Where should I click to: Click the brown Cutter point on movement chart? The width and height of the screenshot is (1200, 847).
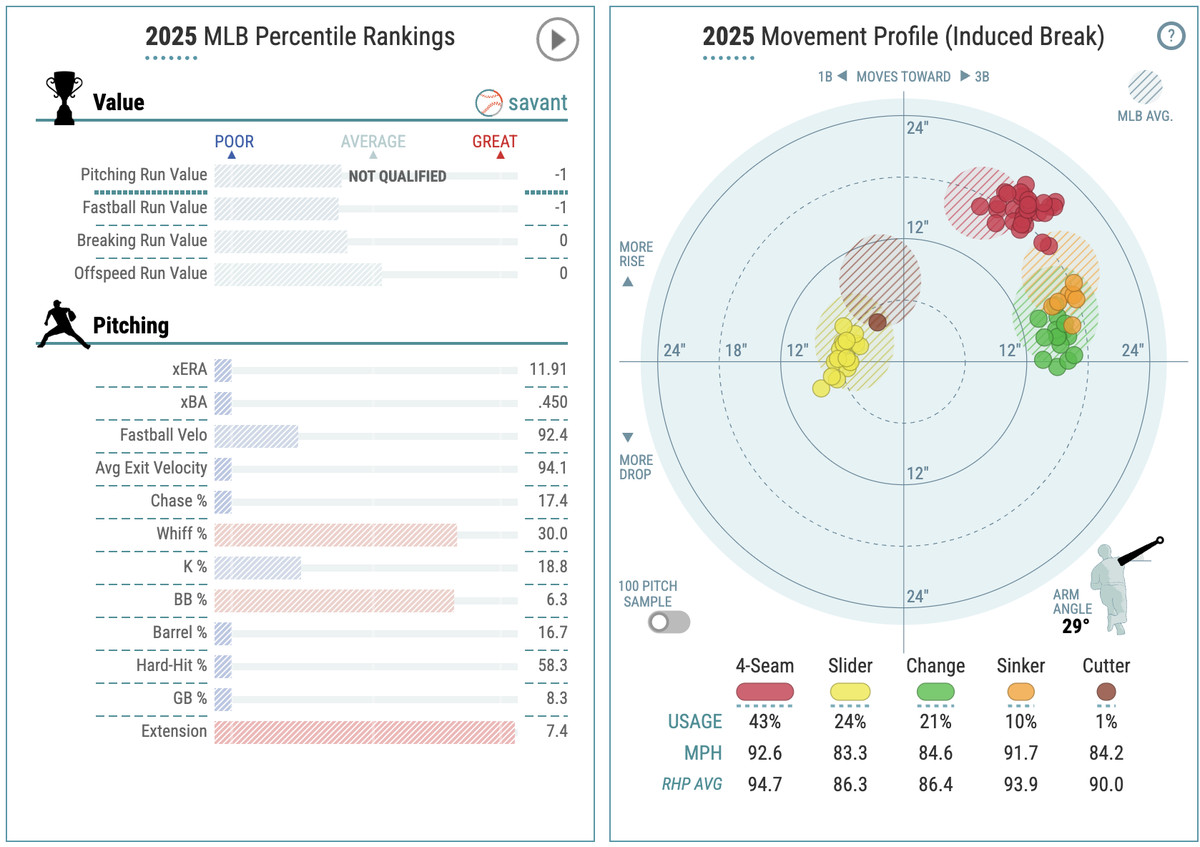point(877,322)
